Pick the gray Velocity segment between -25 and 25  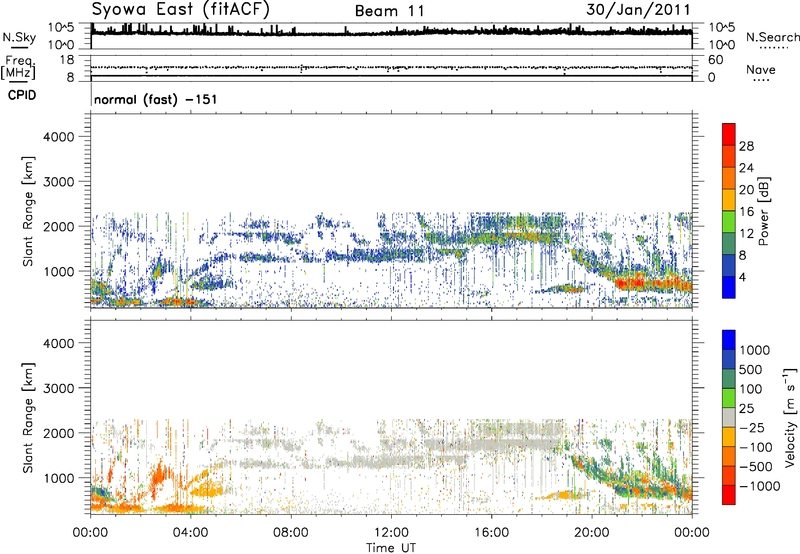click(x=729, y=417)
